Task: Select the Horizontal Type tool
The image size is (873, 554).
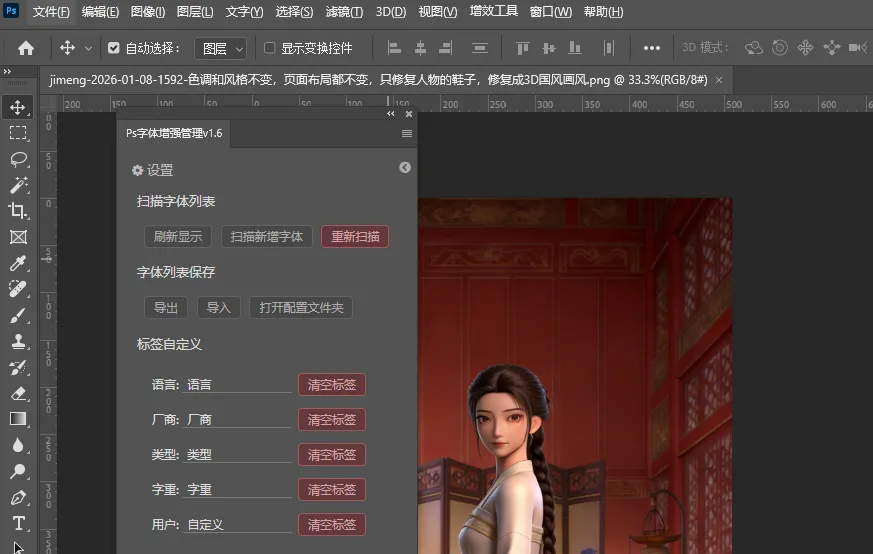Action: [x=18, y=523]
